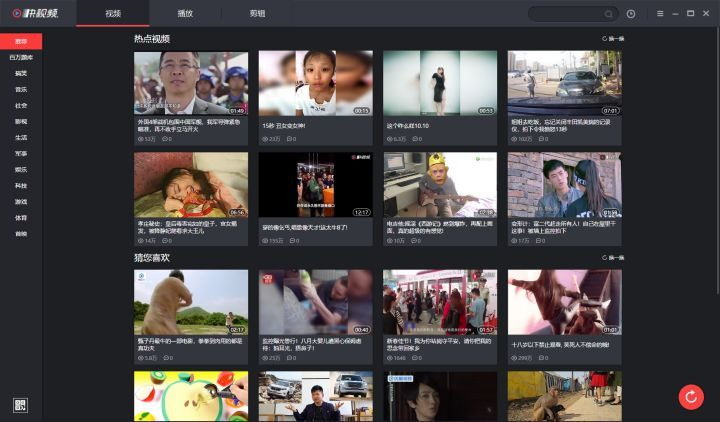
Task: Open the play history clock icon
Action: [x=631, y=14]
